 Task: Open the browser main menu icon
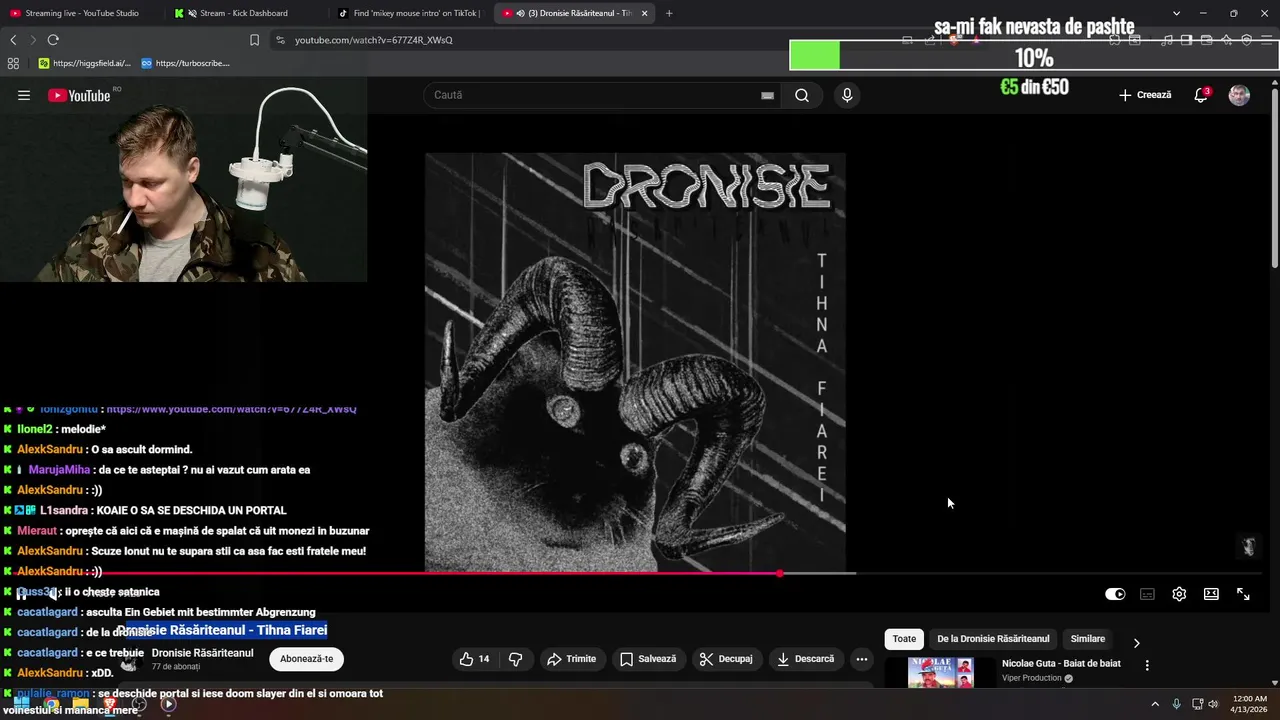[1267, 40]
